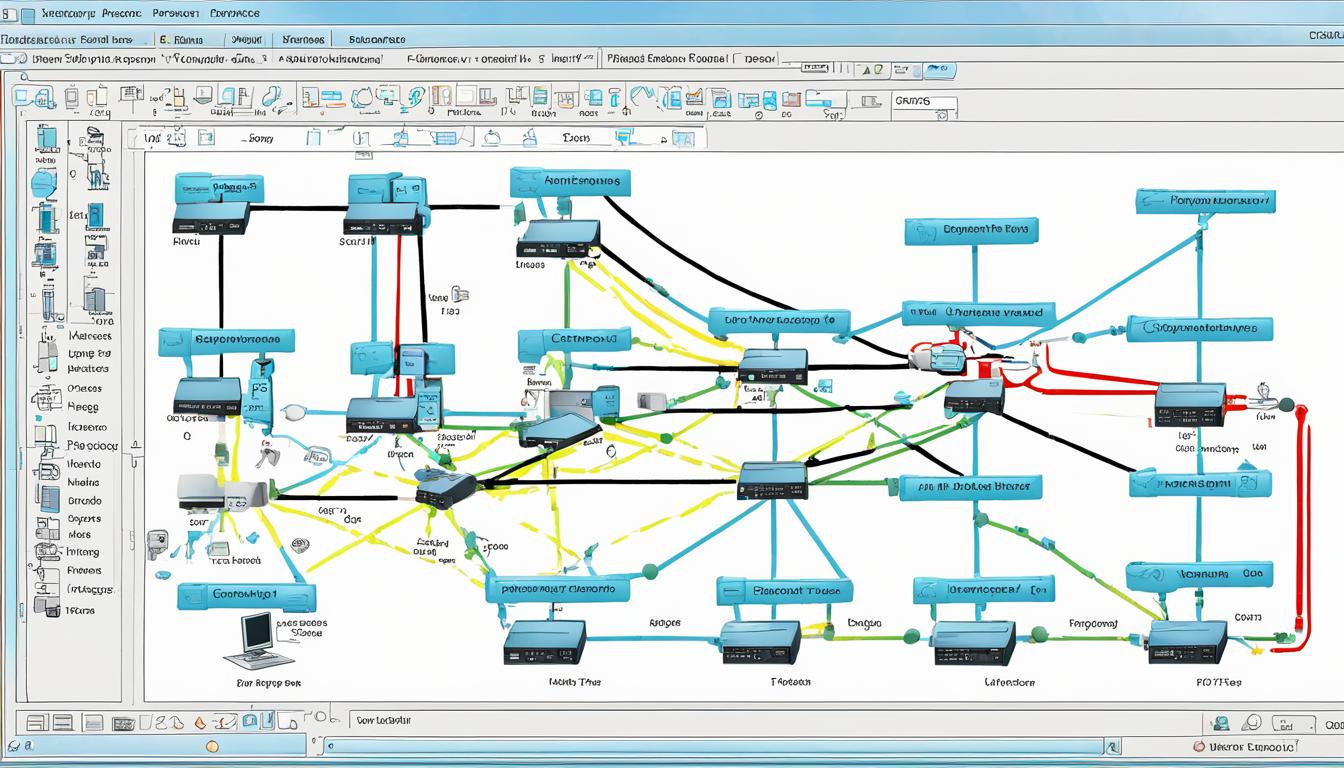The image size is (1344, 768).
Task: Toggle the small checkbox before the 'Desor' label
Action: click(739, 60)
